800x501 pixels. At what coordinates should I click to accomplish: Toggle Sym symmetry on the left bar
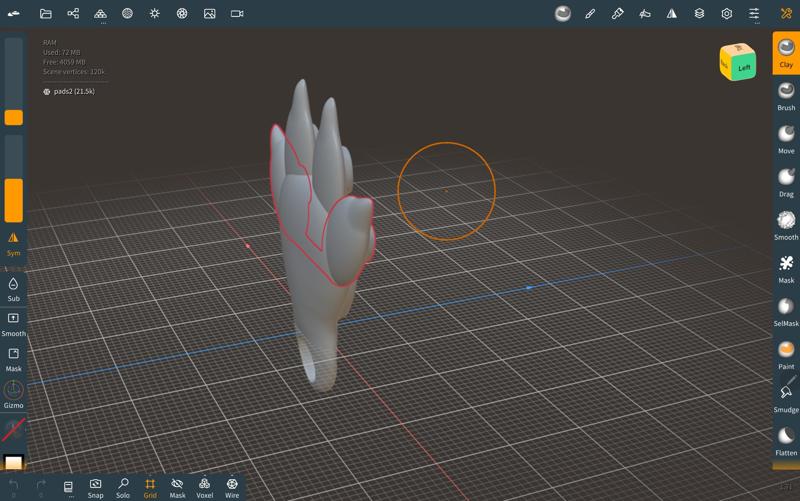click(13, 244)
